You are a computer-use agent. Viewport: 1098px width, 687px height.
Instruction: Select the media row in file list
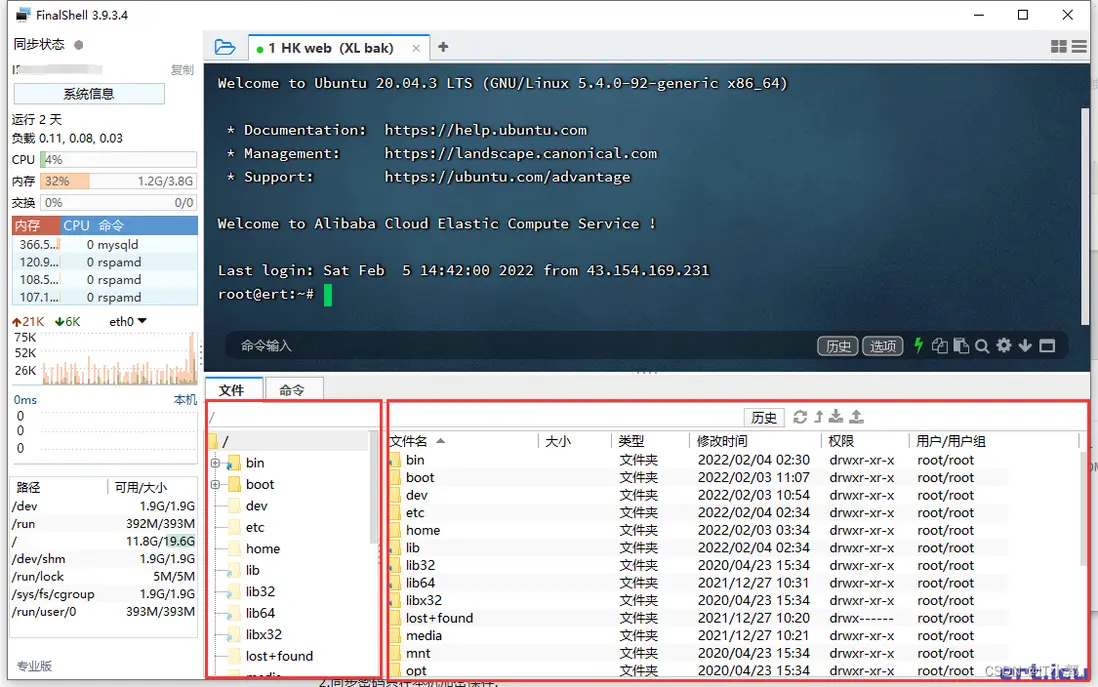pyautogui.click(x=700, y=636)
